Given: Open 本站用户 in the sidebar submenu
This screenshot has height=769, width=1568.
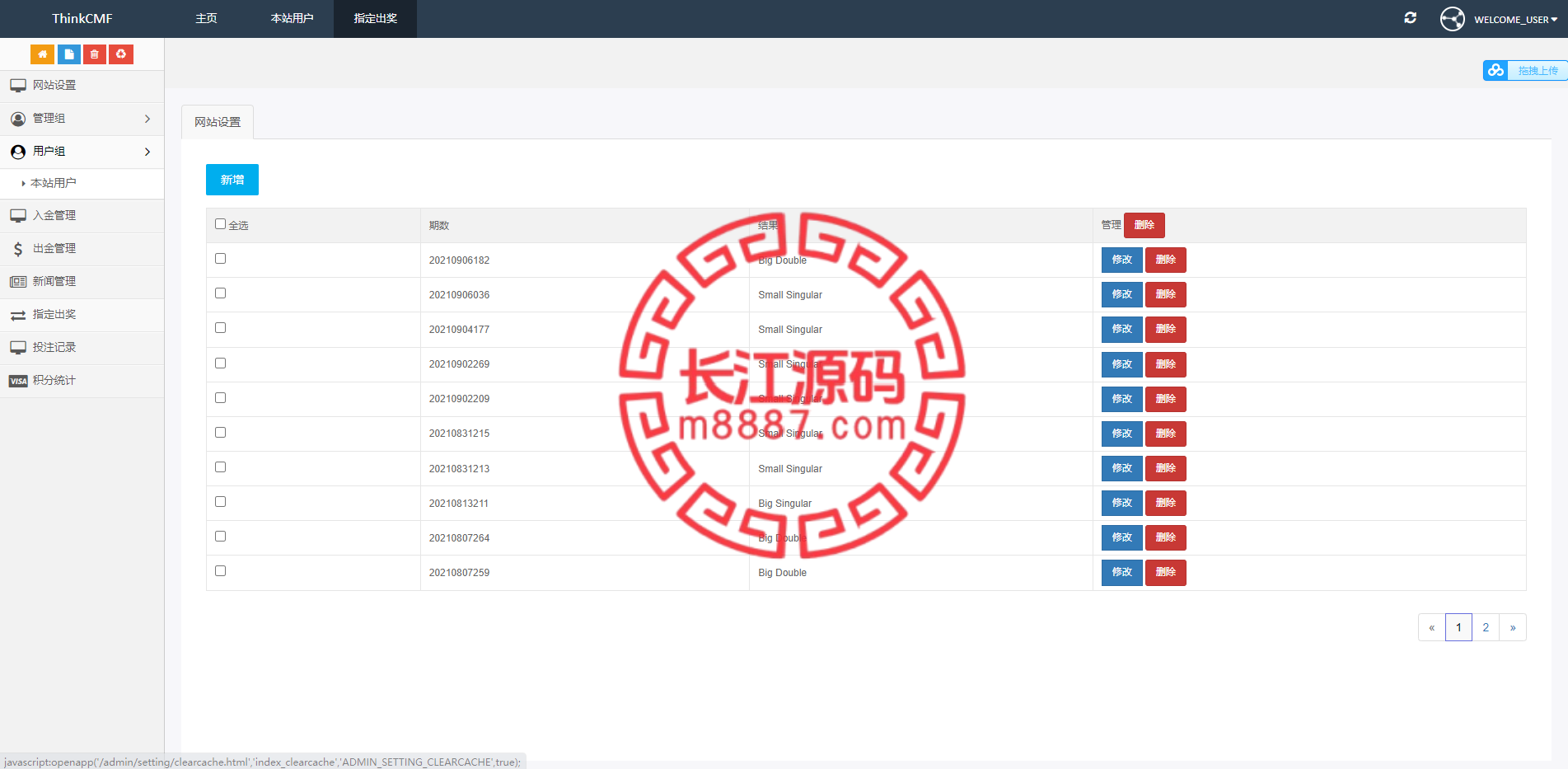Looking at the screenshot, I should [54, 183].
